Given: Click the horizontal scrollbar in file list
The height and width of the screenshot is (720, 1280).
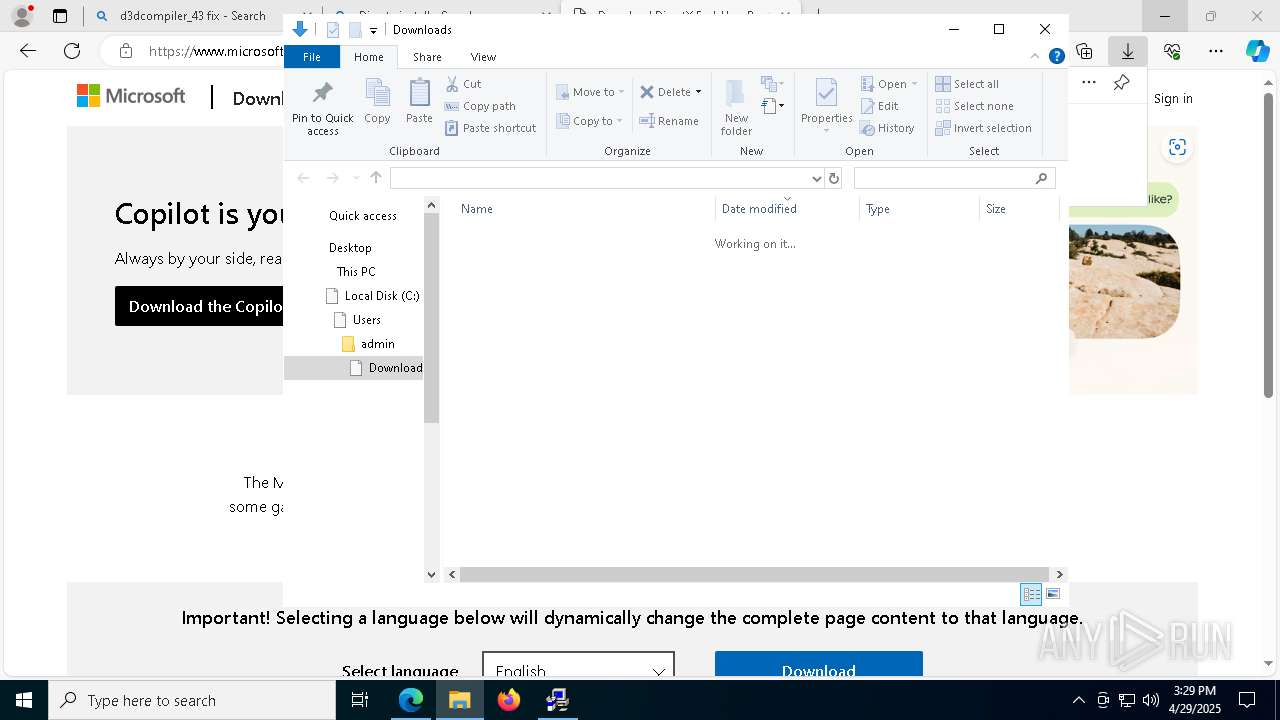Looking at the screenshot, I should [x=756, y=574].
